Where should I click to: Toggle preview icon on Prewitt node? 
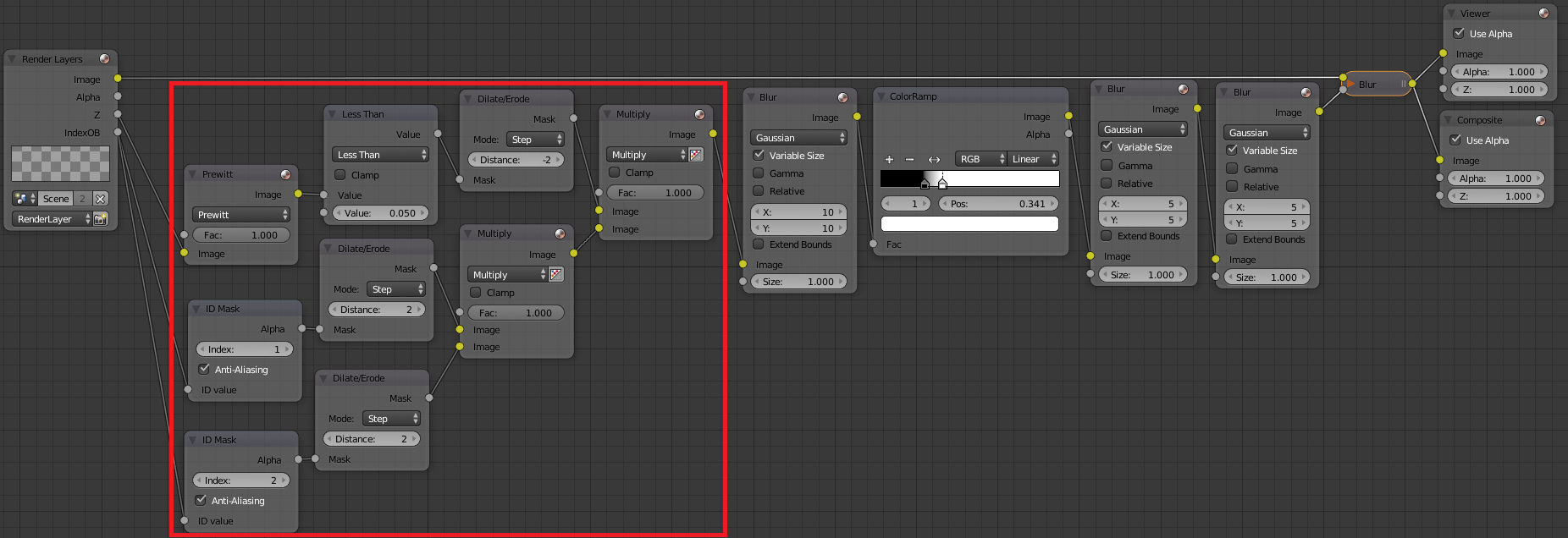(286, 174)
